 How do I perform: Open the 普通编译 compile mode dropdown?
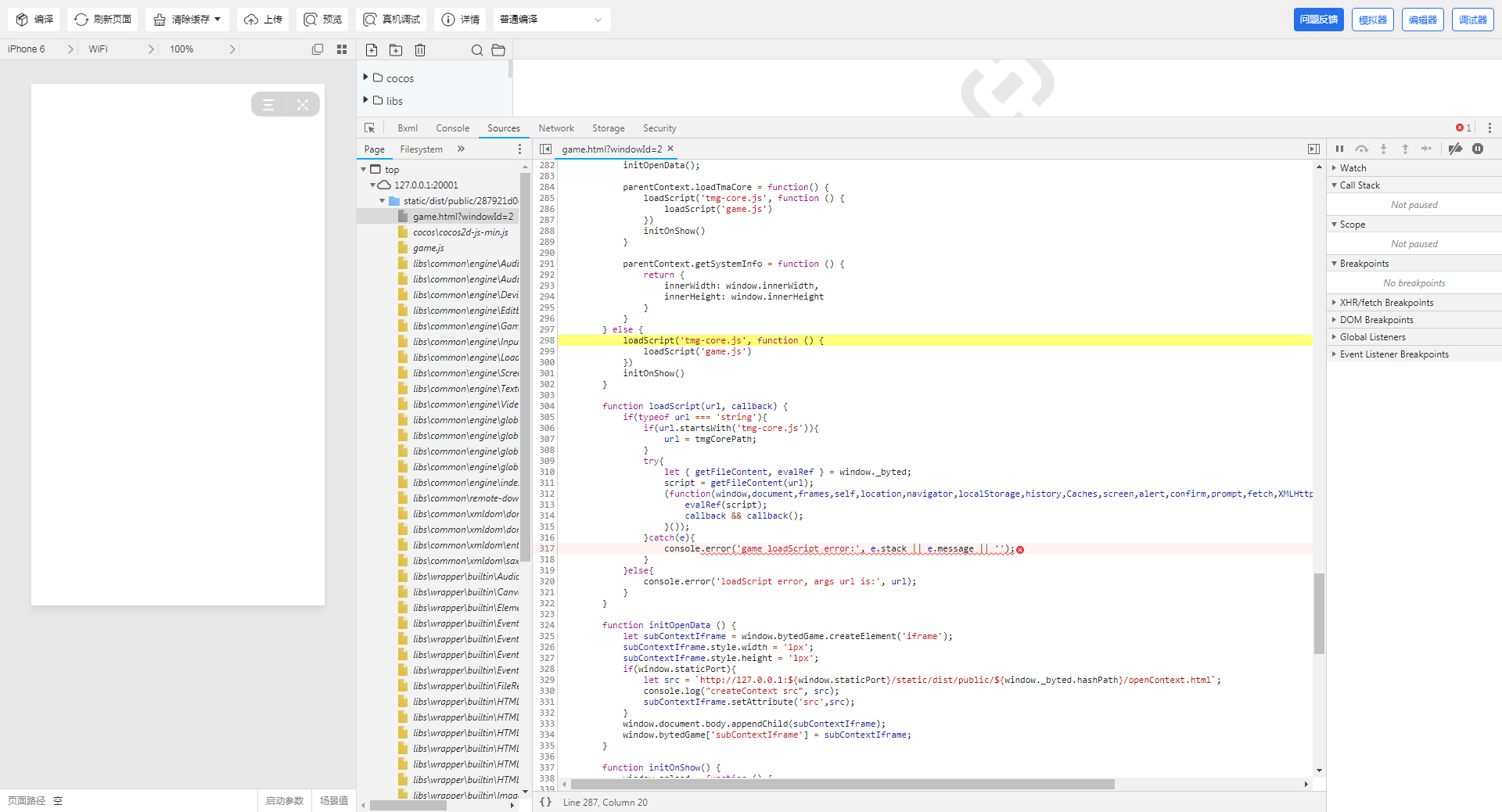[x=551, y=20]
